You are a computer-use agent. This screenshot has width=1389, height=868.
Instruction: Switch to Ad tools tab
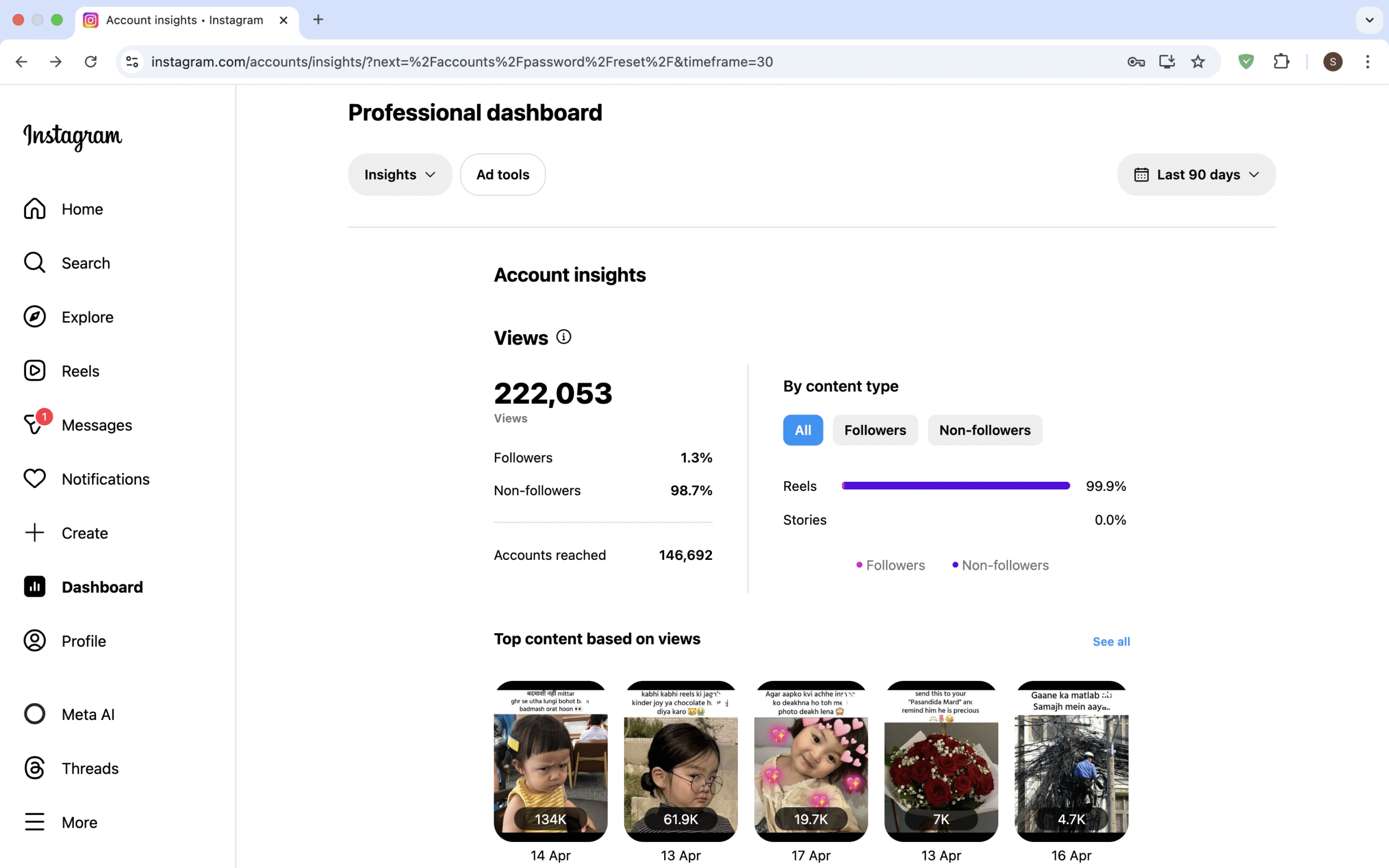point(502,175)
